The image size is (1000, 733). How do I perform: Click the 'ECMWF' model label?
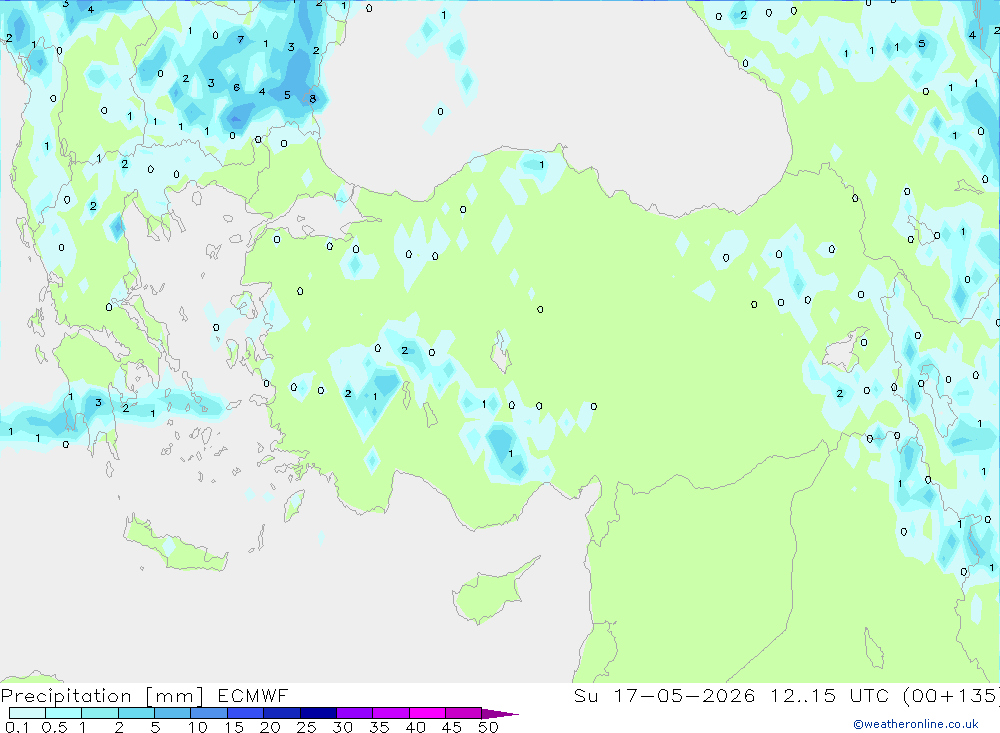coord(253,695)
